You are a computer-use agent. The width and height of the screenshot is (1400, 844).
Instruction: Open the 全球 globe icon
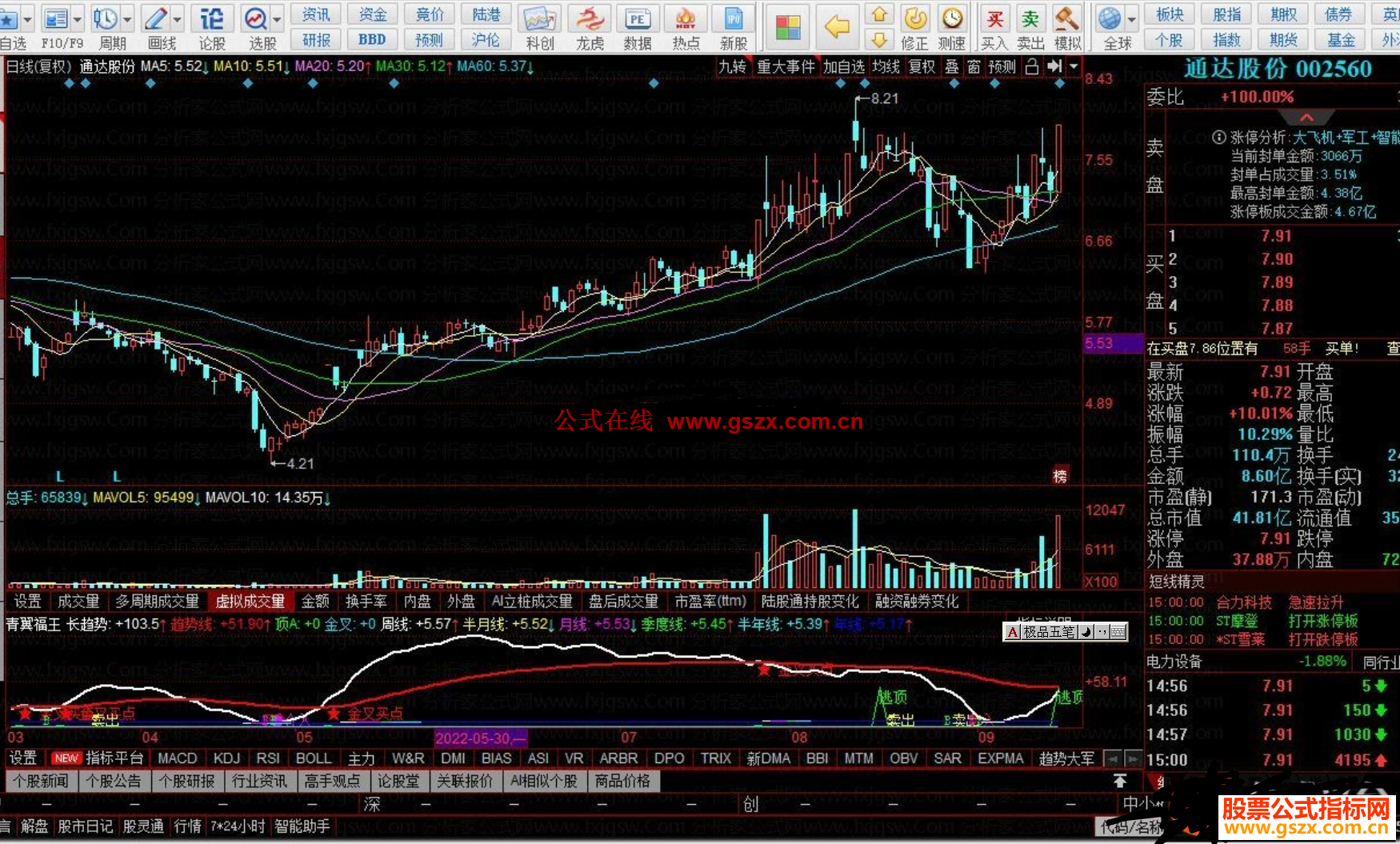click(x=1110, y=18)
